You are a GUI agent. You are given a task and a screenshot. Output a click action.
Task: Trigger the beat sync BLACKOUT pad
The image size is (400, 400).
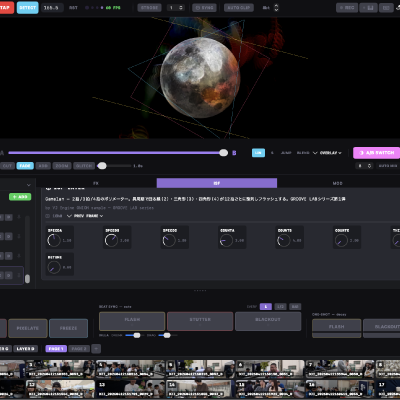point(268,321)
